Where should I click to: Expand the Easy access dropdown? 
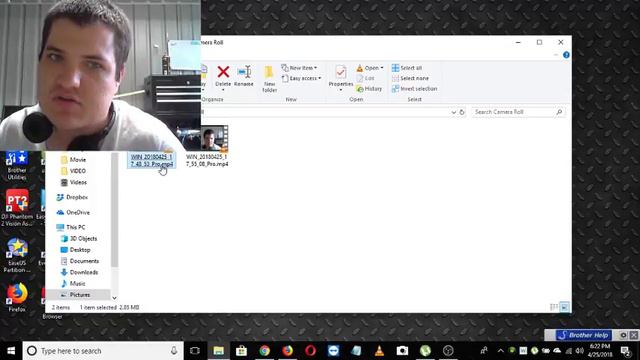tap(301, 78)
